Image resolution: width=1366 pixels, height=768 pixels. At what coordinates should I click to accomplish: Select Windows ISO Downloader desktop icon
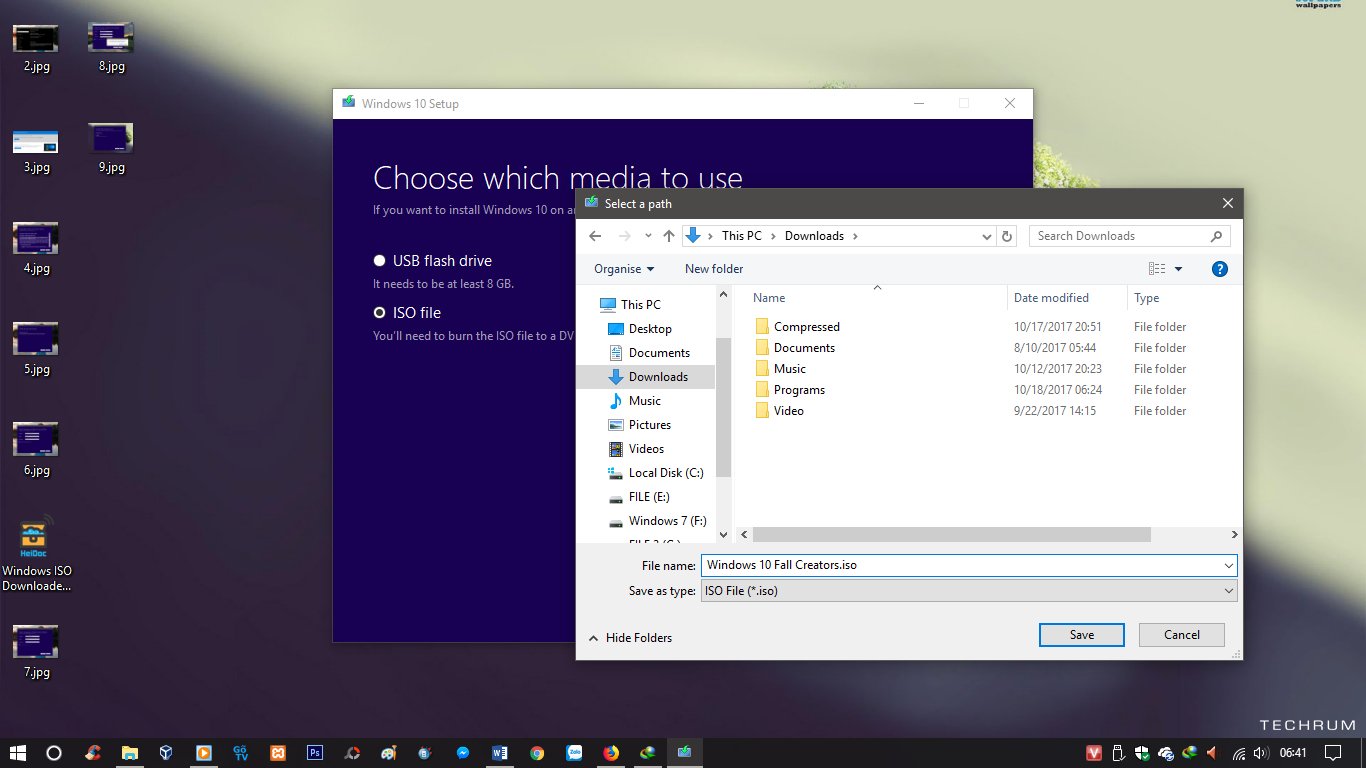click(x=36, y=555)
